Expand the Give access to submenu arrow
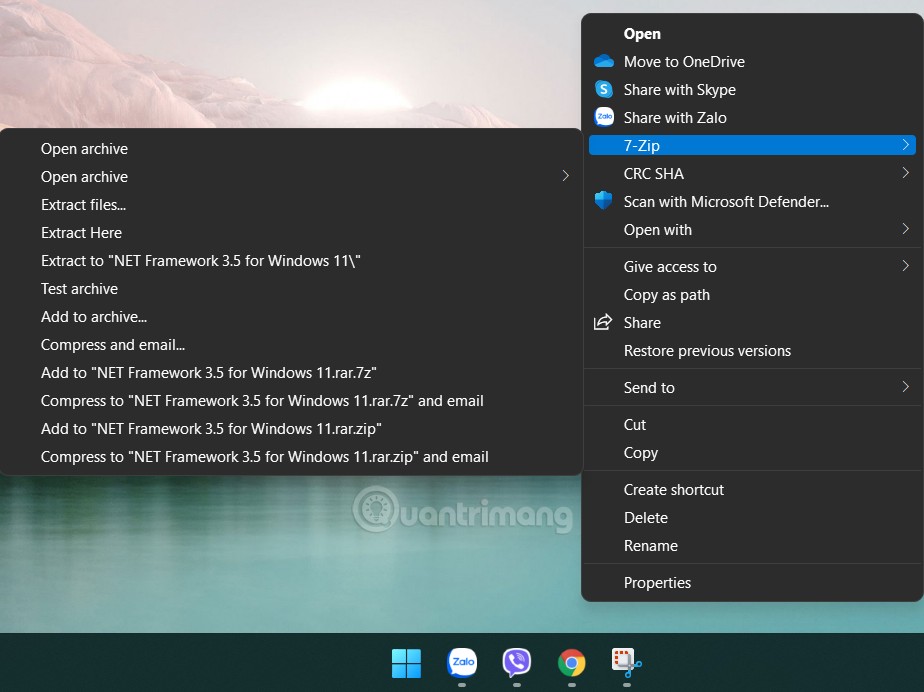Viewport: 924px width, 692px height. [905, 266]
